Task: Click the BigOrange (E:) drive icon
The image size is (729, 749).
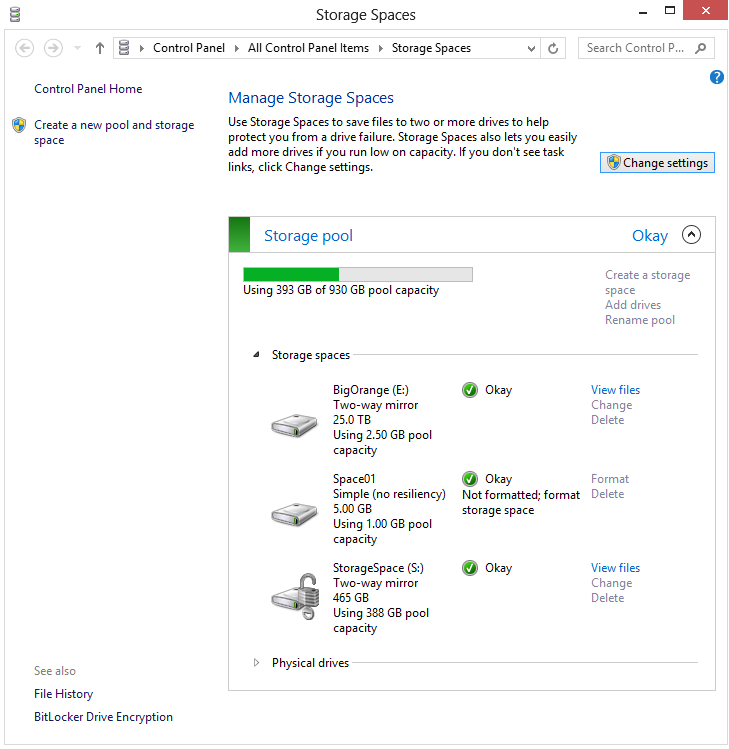Action: click(294, 425)
